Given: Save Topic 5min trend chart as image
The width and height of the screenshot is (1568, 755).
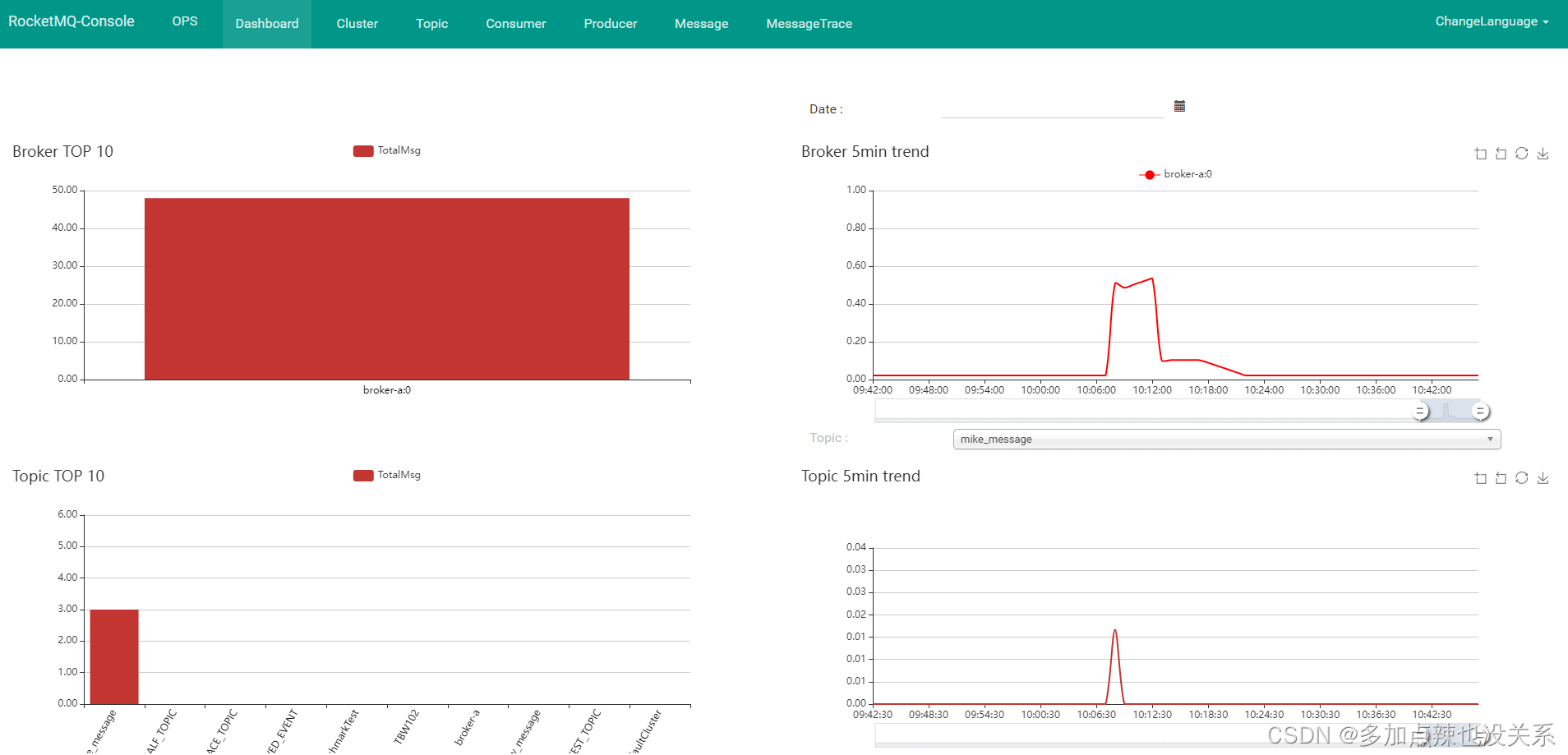Looking at the screenshot, I should 1543,478.
